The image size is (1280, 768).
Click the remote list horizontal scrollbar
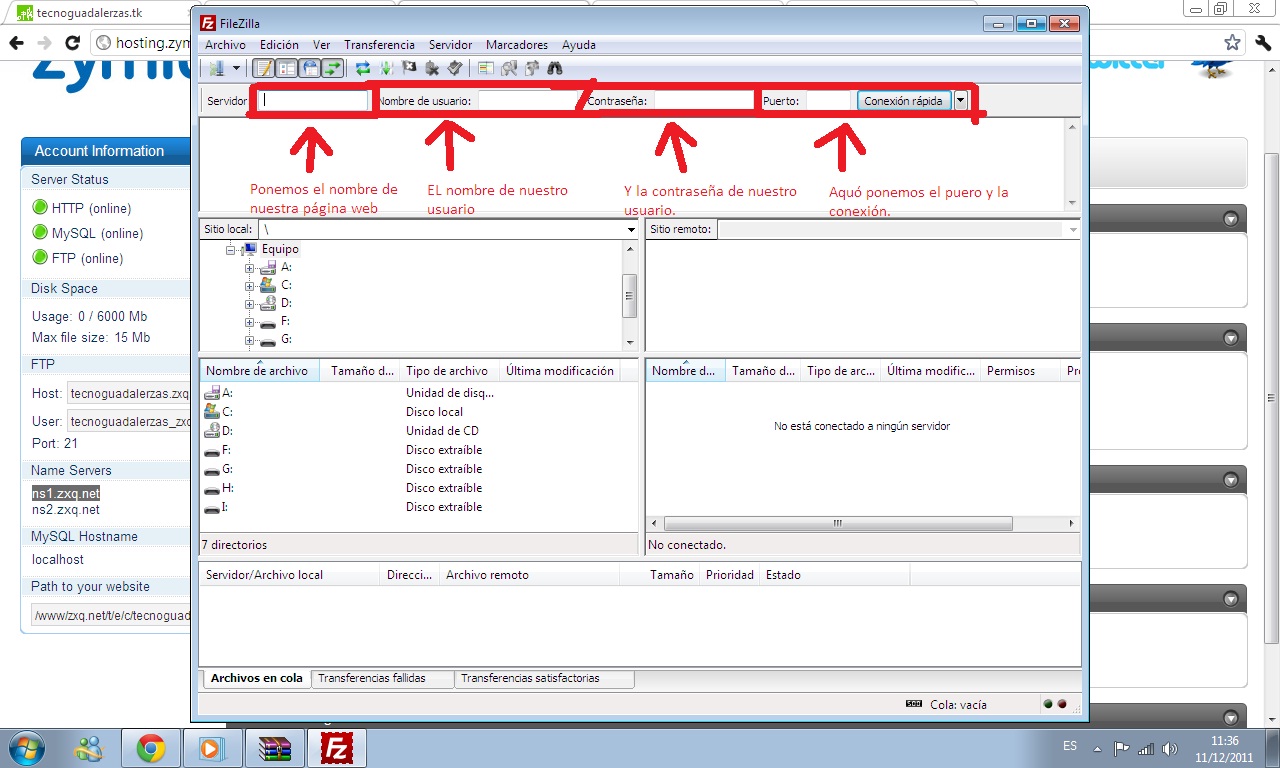tap(862, 523)
